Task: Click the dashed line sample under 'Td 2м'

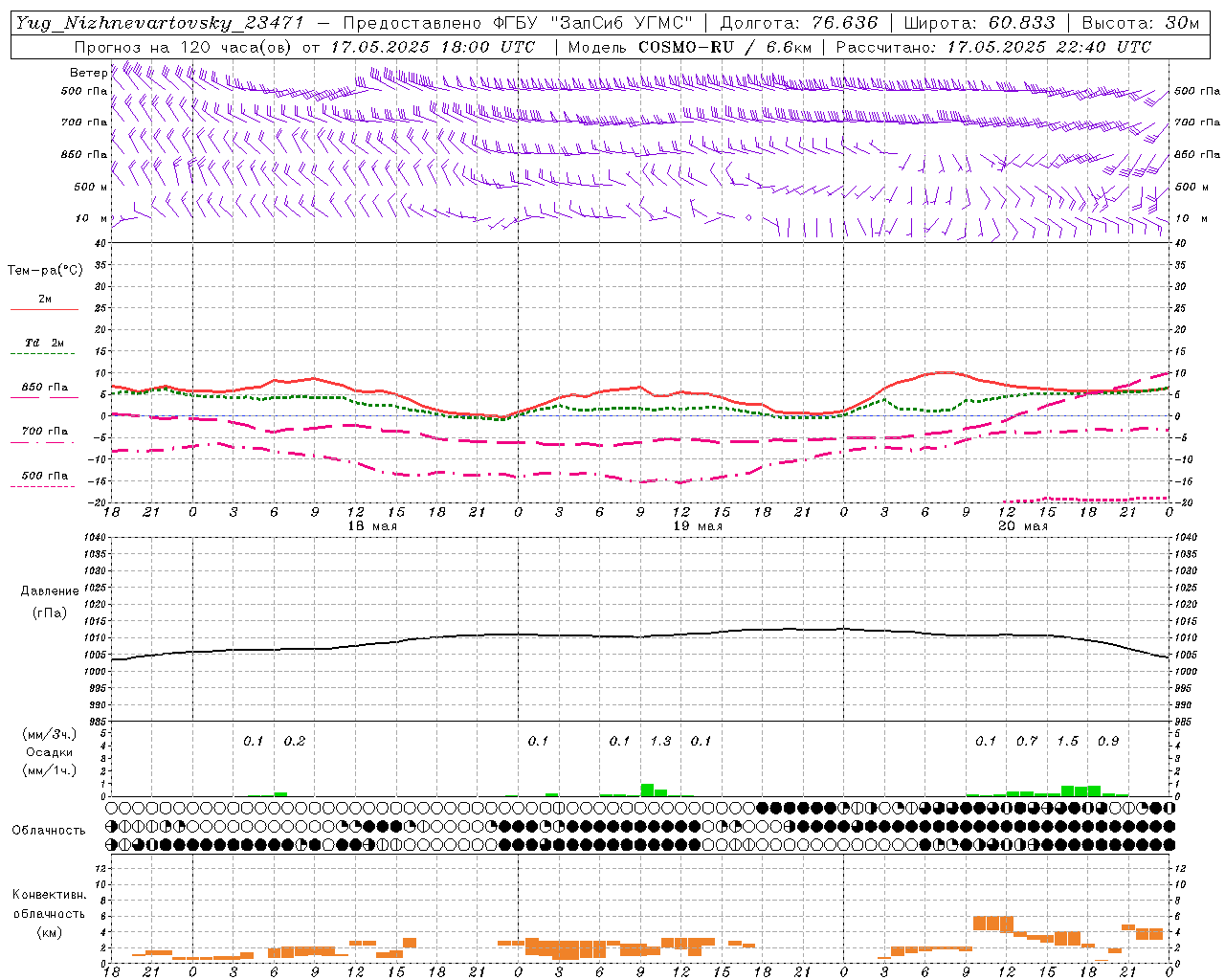Action: (42, 354)
